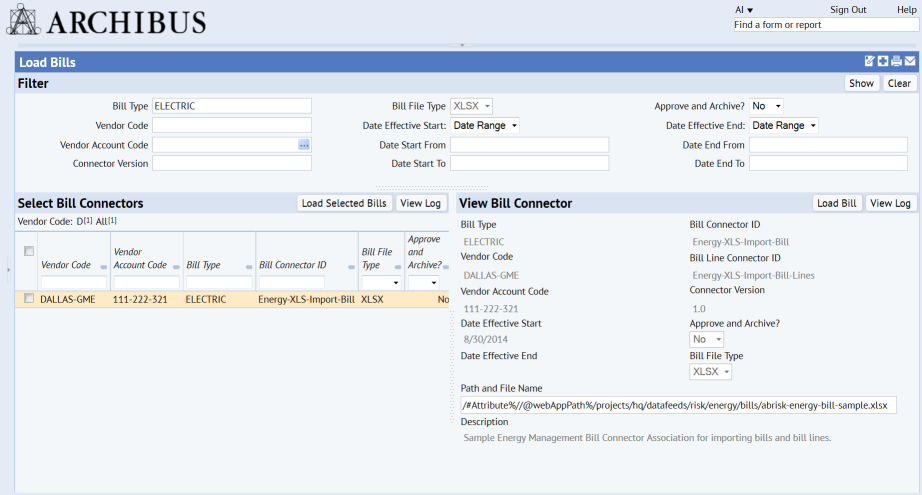
Task: Click Energy-XLS-Import-Bill-Lines value in form
Action: [x=753, y=275]
